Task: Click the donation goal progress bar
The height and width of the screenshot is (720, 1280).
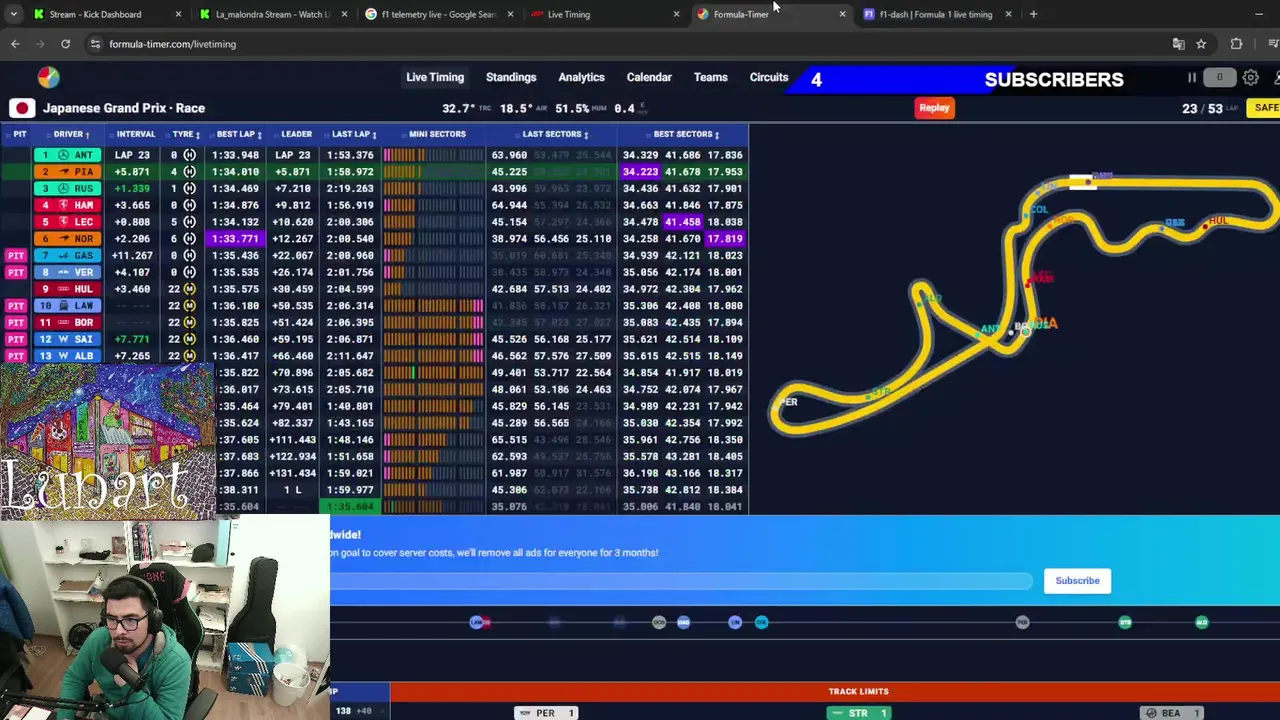Action: tap(682, 581)
